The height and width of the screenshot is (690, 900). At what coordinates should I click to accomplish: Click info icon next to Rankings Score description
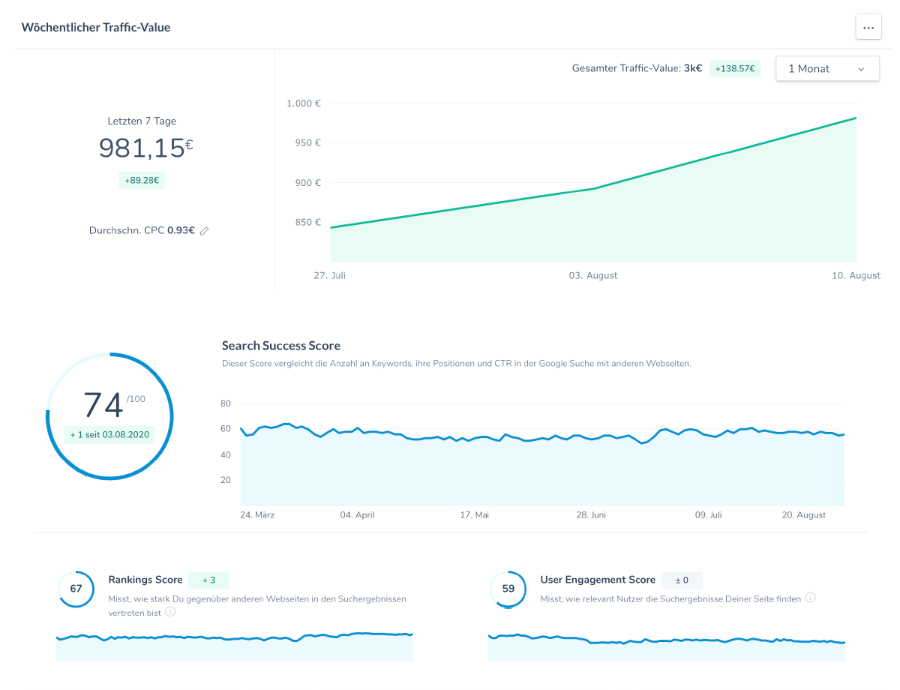coord(170,612)
